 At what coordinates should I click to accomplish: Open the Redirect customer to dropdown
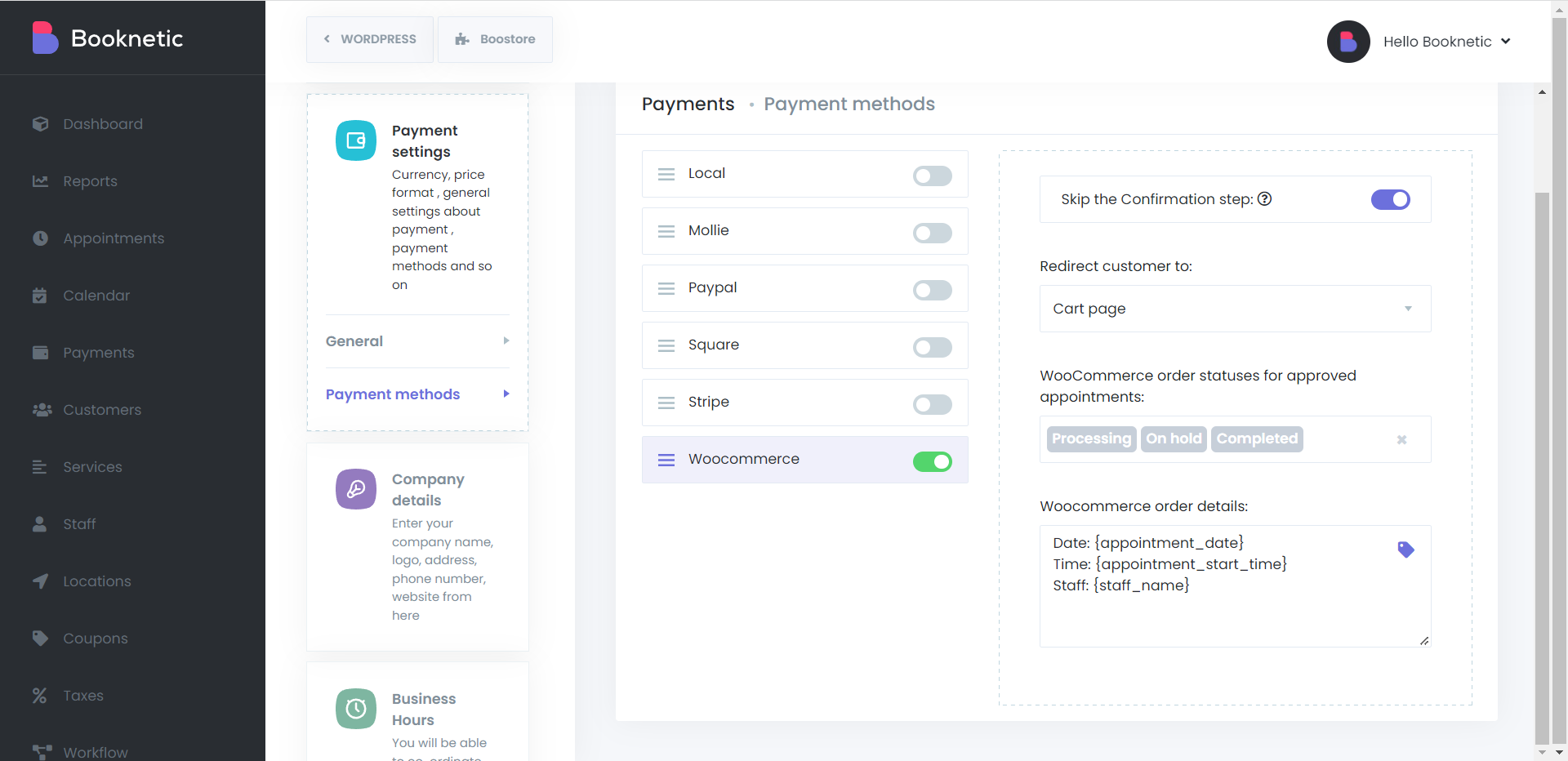1235,309
